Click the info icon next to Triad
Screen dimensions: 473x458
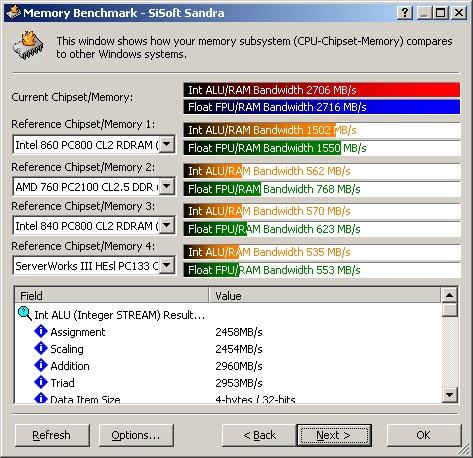click(x=41, y=382)
